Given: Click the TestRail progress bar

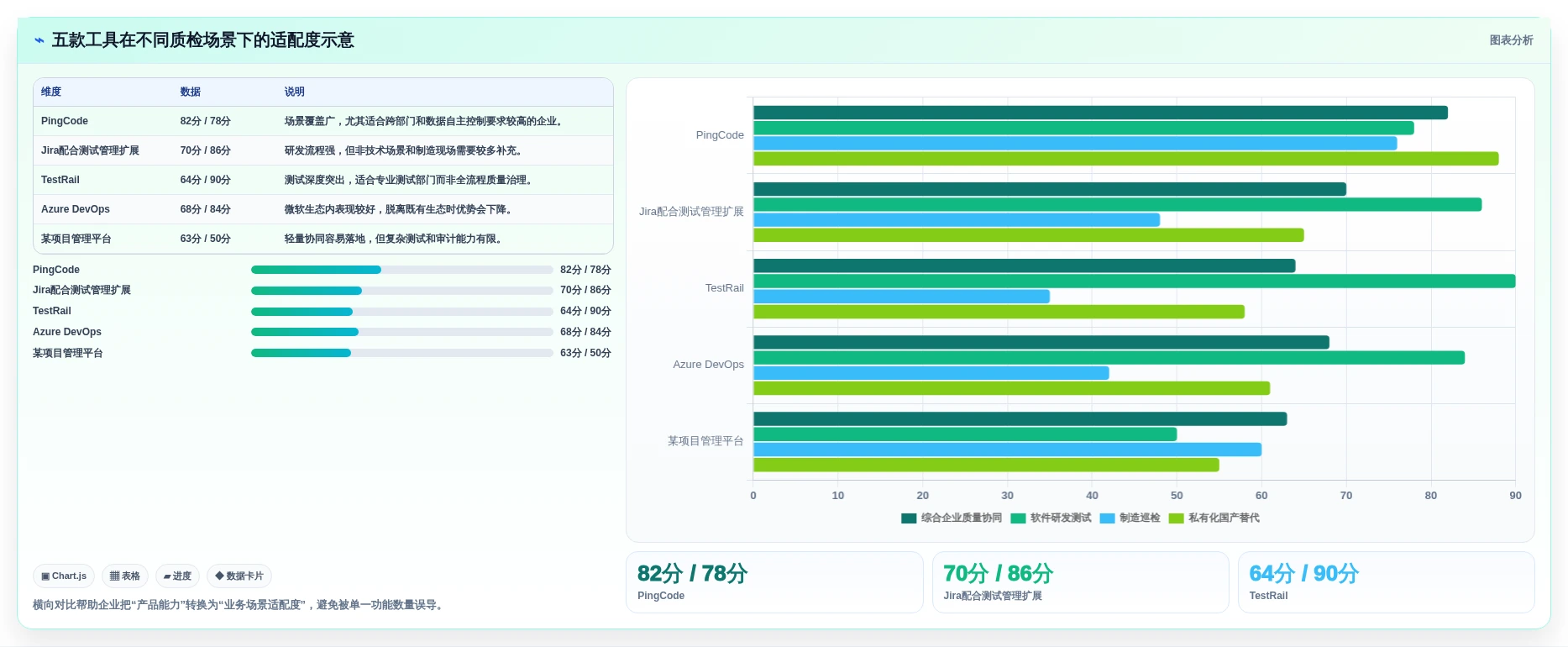Looking at the screenshot, I should pyautogui.click(x=401, y=312).
